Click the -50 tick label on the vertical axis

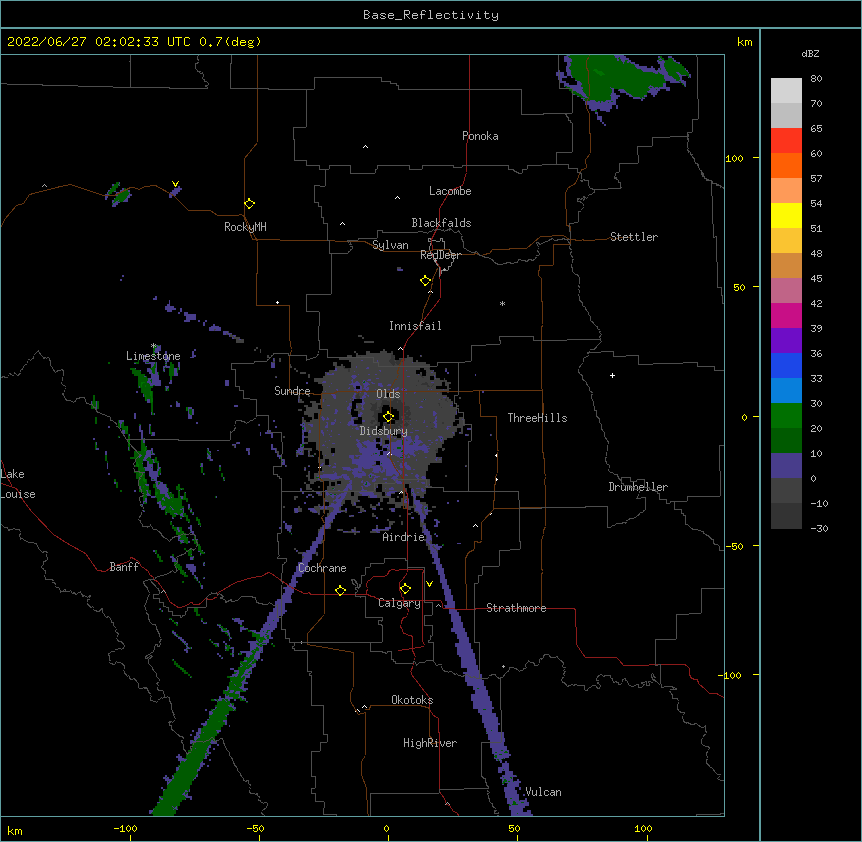pyautogui.click(x=734, y=546)
